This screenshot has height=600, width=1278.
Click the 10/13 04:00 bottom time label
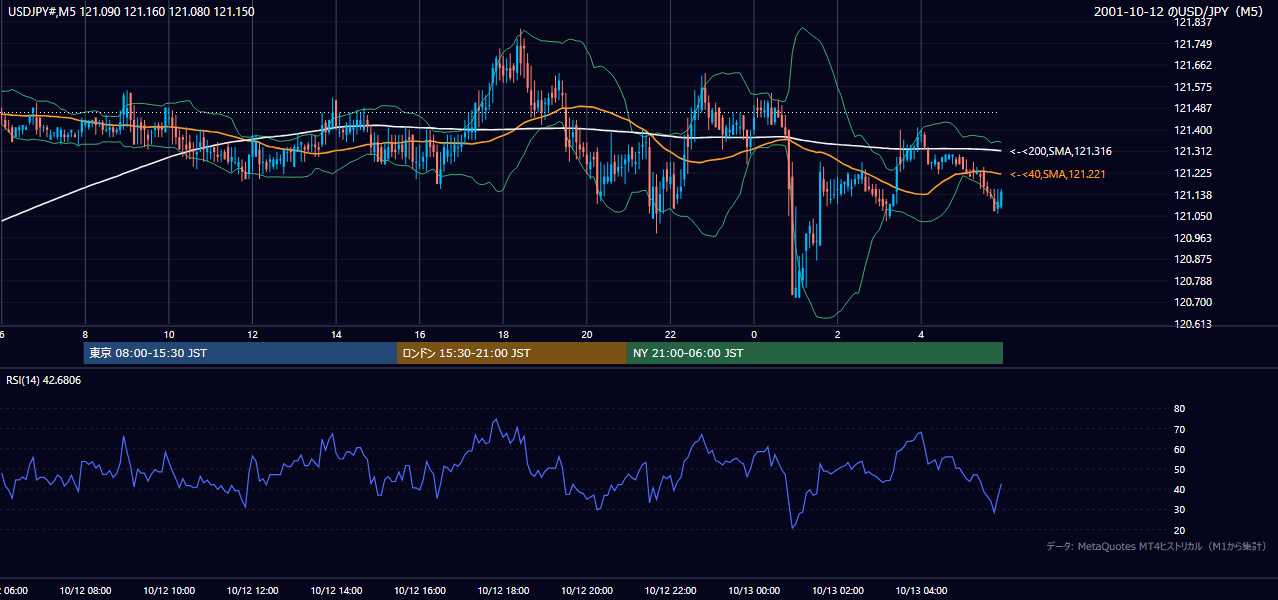(x=922, y=590)
